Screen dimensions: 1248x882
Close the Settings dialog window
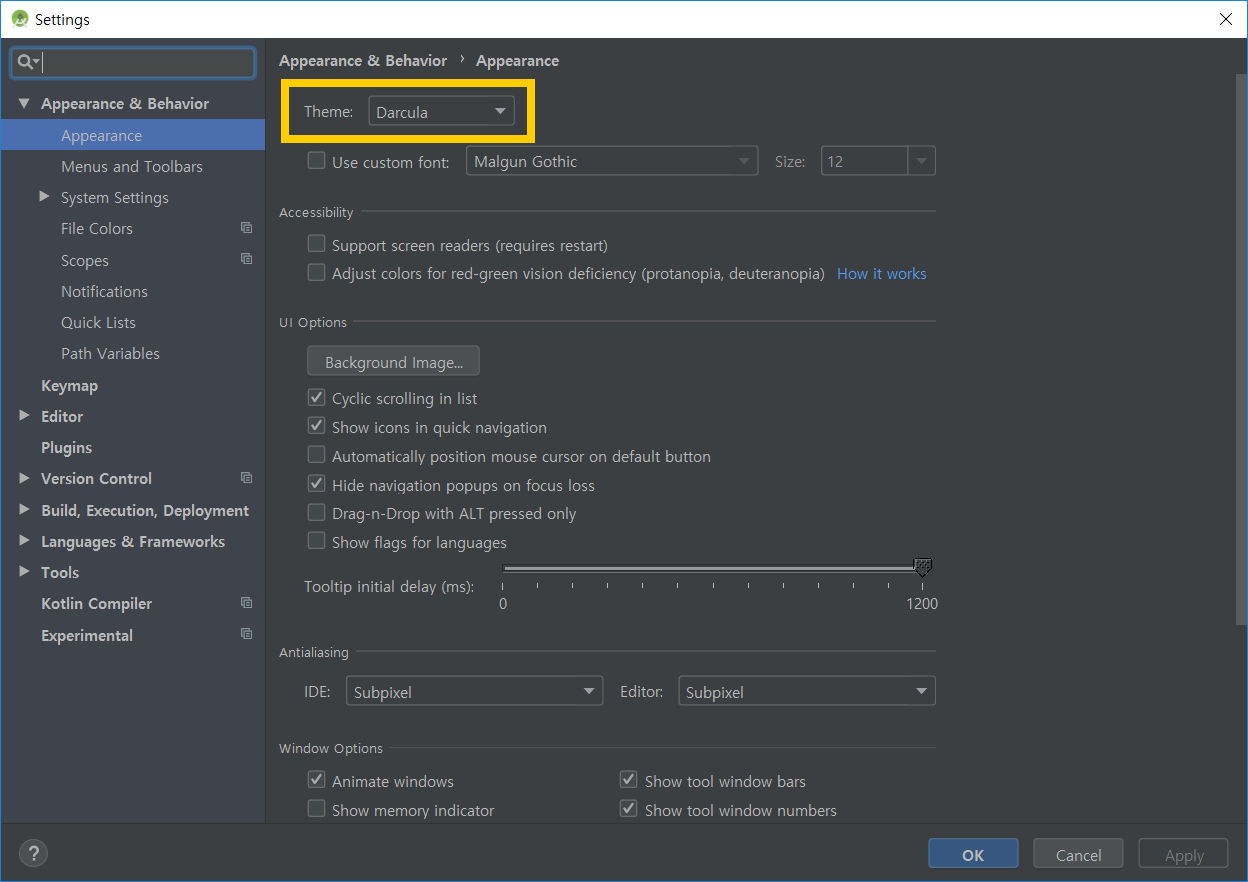[1225, 19]
